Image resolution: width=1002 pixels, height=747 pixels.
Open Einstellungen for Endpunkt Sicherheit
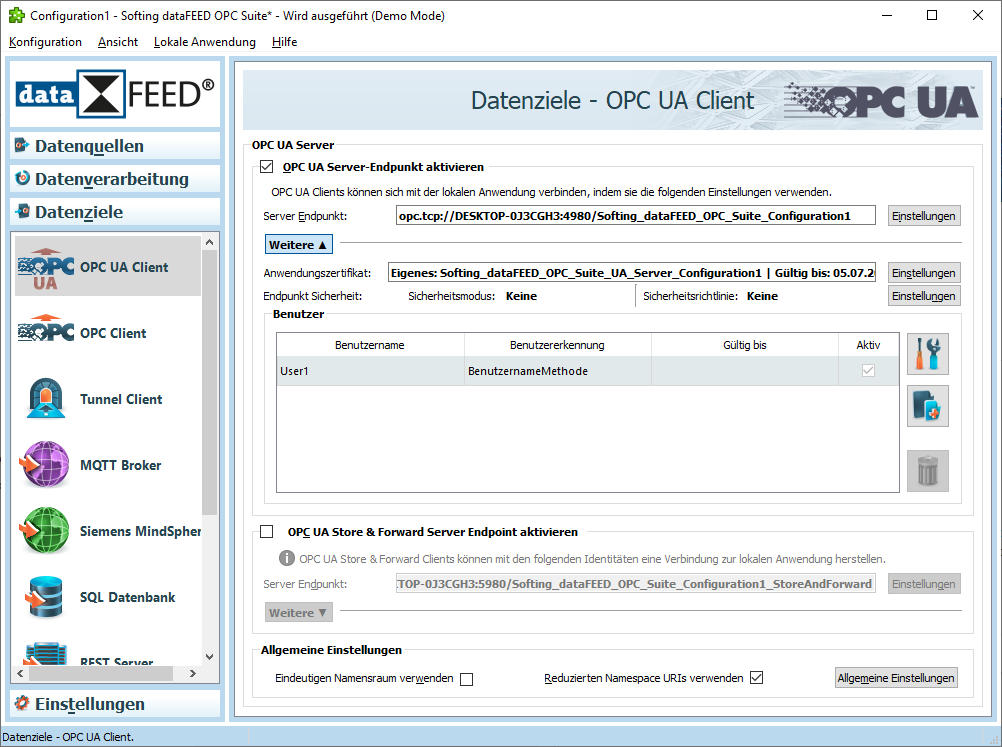(924, 296)
